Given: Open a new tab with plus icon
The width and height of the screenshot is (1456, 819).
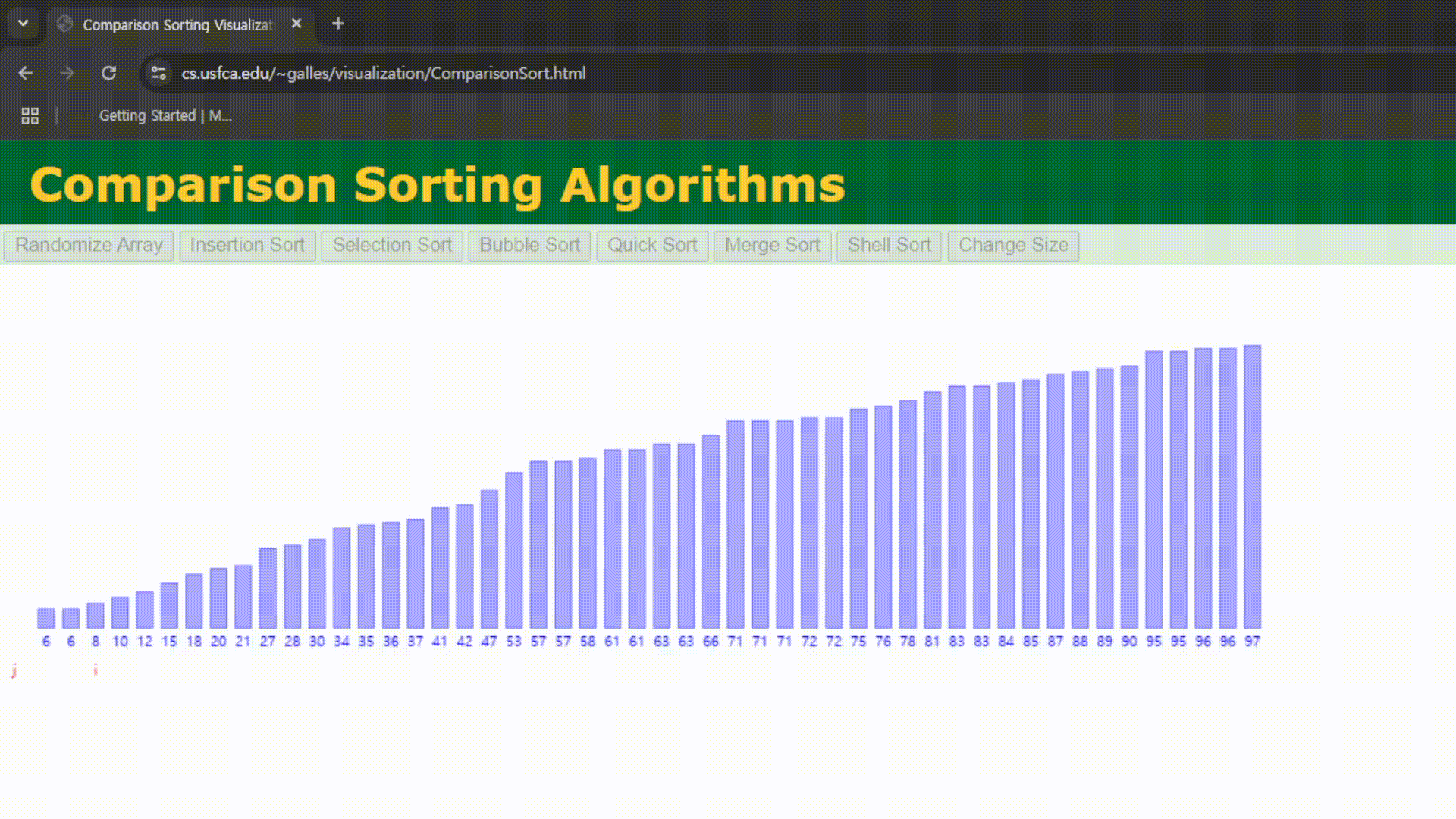Looking at the screenshot, I should coord(338,24).
